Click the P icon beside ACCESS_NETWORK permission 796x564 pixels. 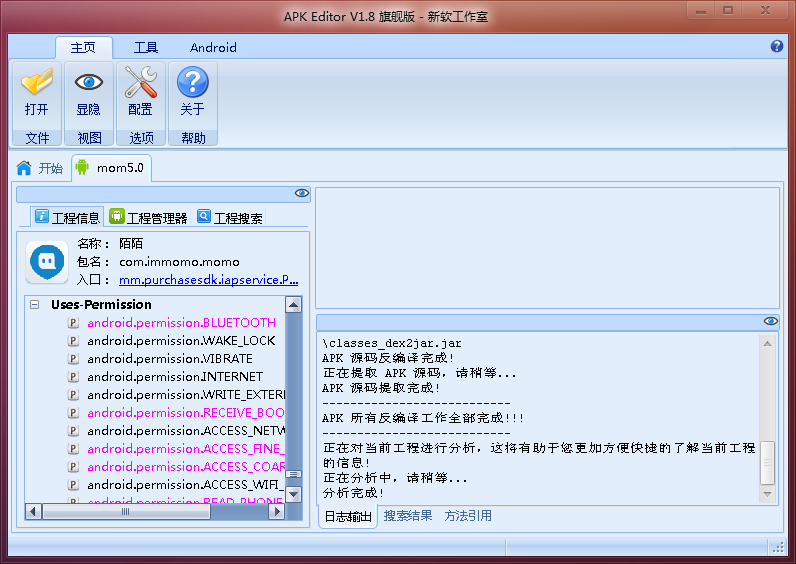click(74, 431)
